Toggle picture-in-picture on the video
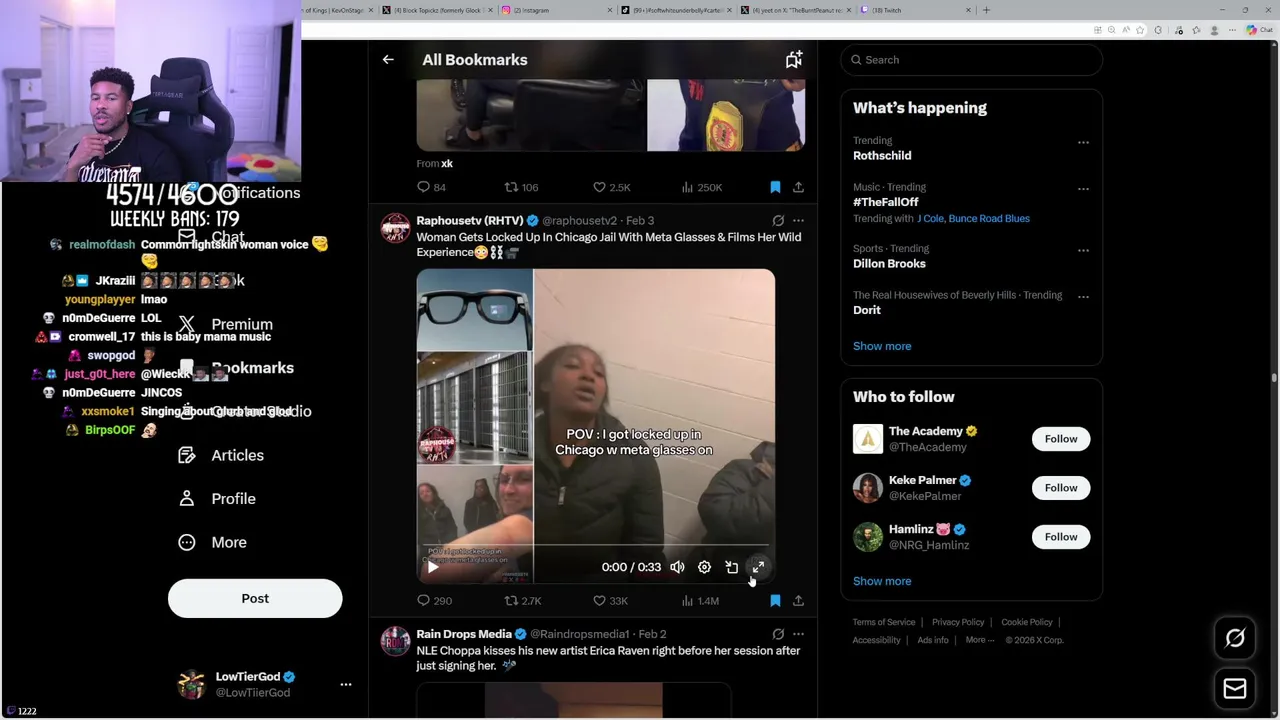1280x720 pixels. 731,567
